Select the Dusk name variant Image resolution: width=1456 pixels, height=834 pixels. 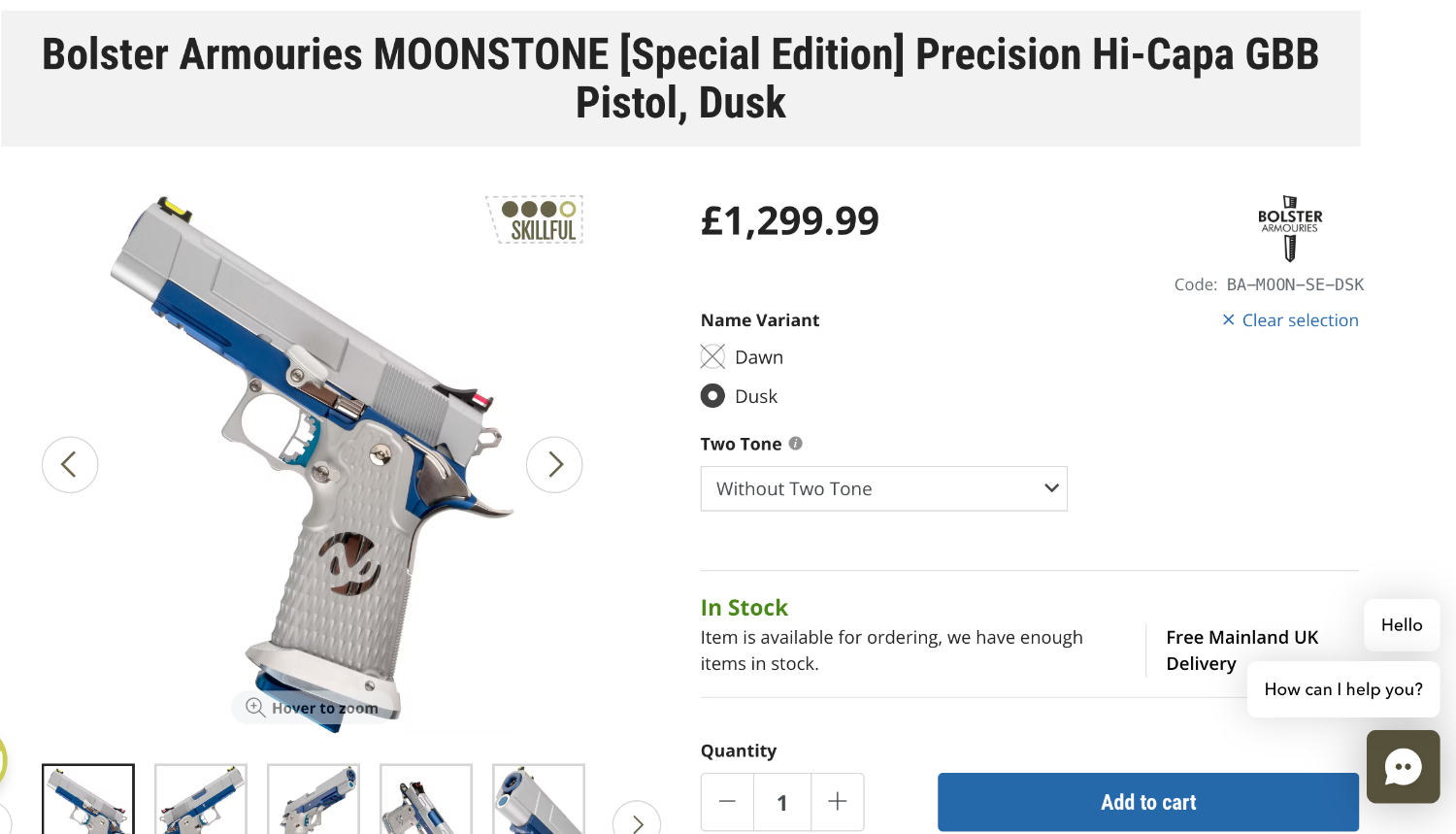[712, 396]
